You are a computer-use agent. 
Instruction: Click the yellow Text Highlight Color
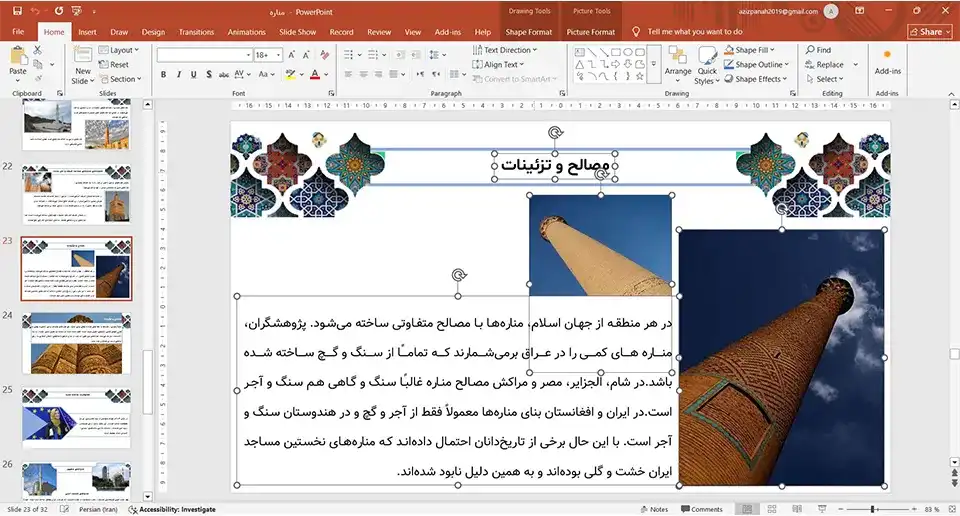tap(290, 75)
